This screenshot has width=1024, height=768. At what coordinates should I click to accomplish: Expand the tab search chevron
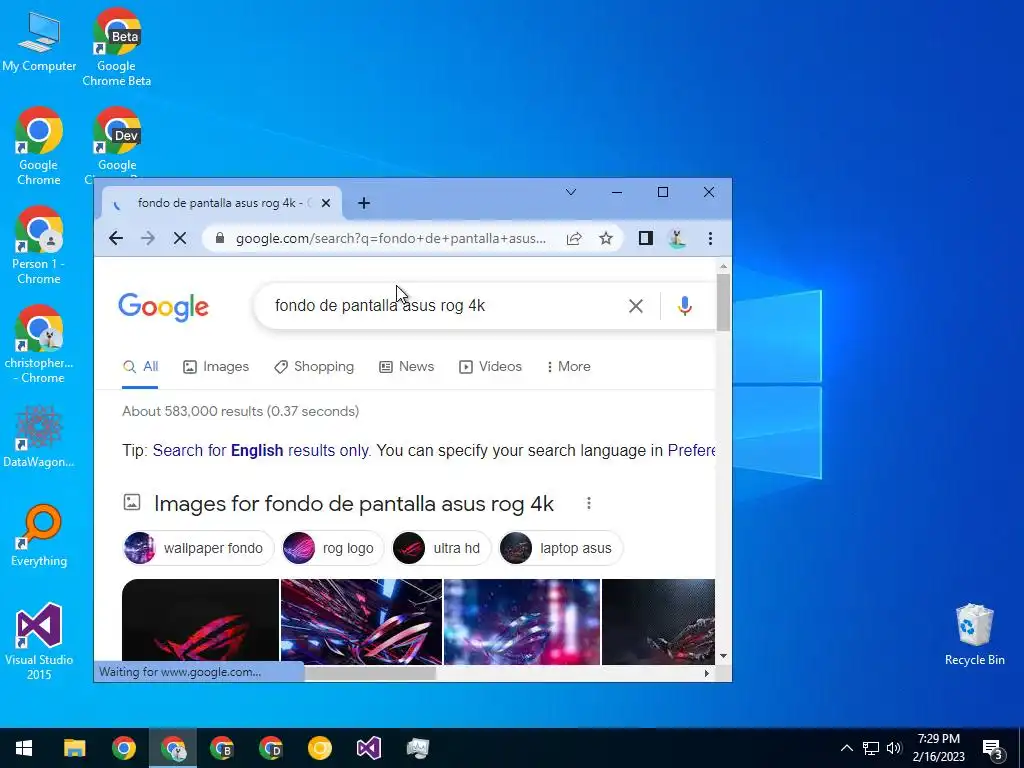tap(571, 192)
